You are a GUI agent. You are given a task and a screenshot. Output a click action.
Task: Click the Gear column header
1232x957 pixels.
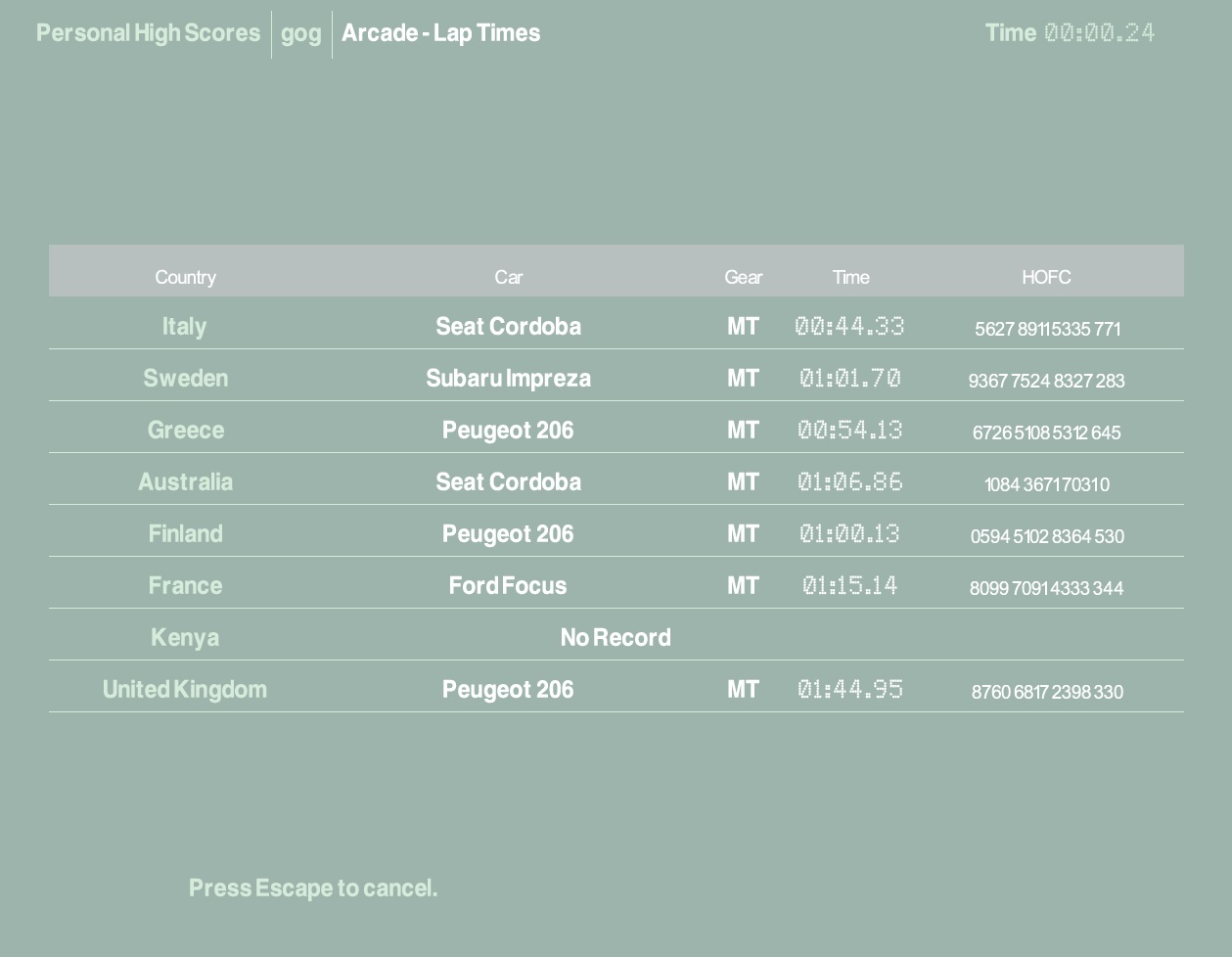(743, 277)
